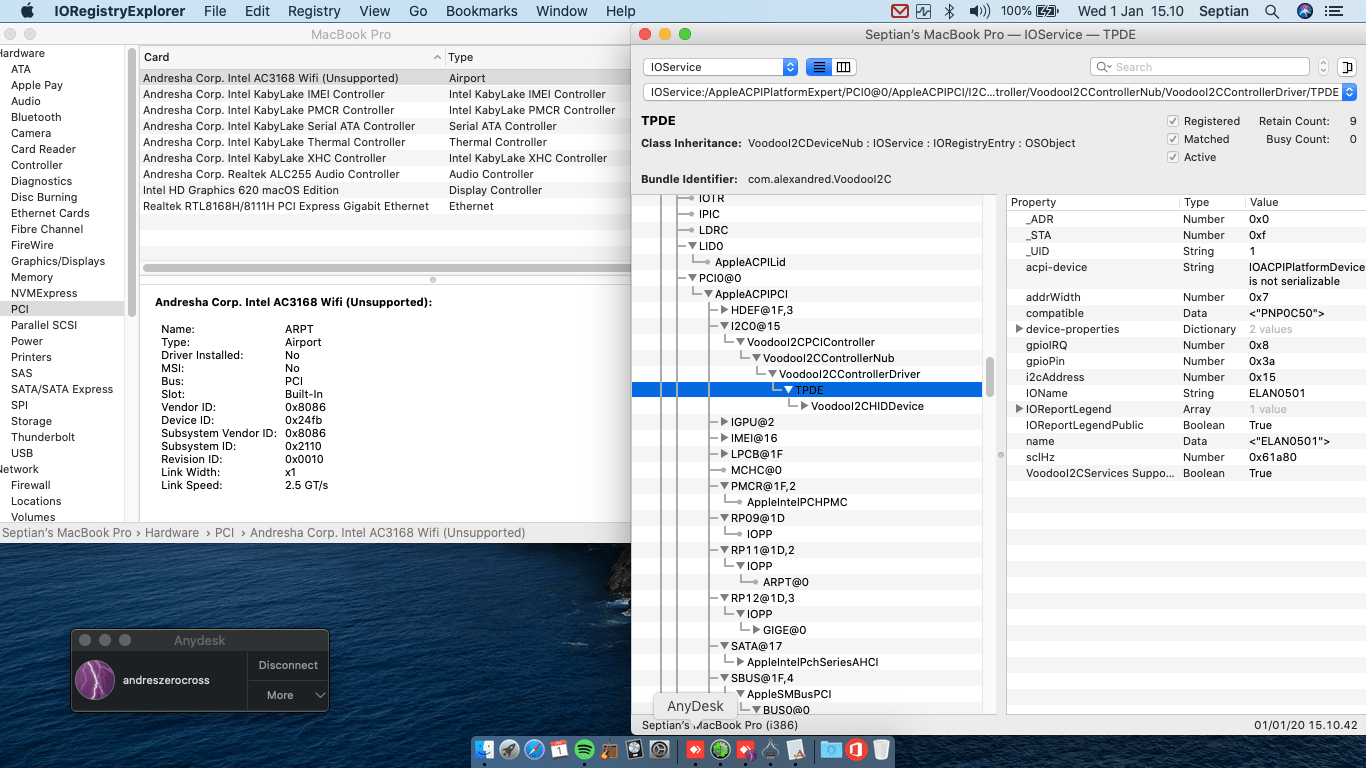The image size is (1366, 768).
Task: Sort by the Card column header
Action: pyautogui.click(x=291, y=57)
